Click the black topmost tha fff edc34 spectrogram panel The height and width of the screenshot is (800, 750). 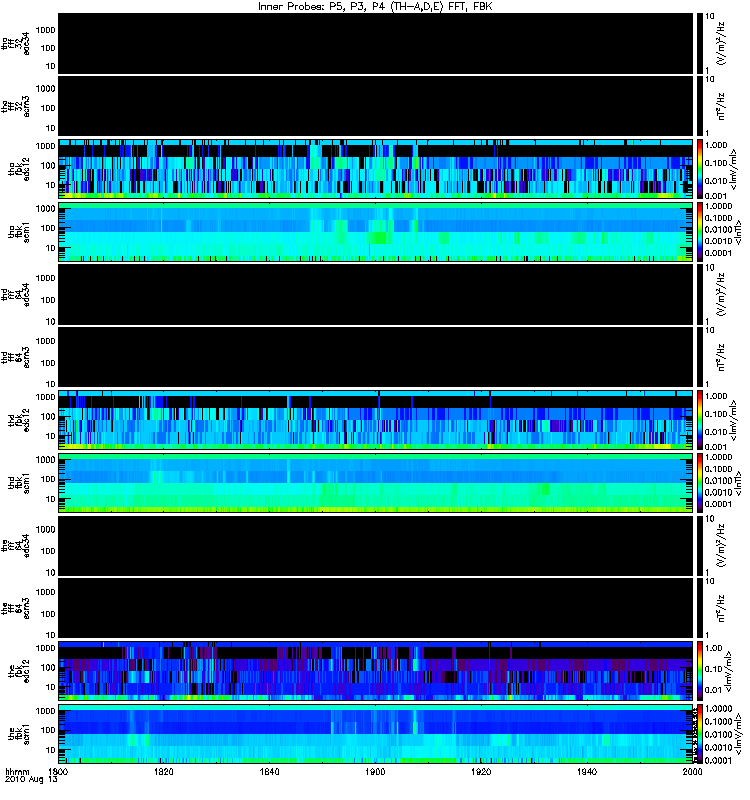[x=376, y=43]
